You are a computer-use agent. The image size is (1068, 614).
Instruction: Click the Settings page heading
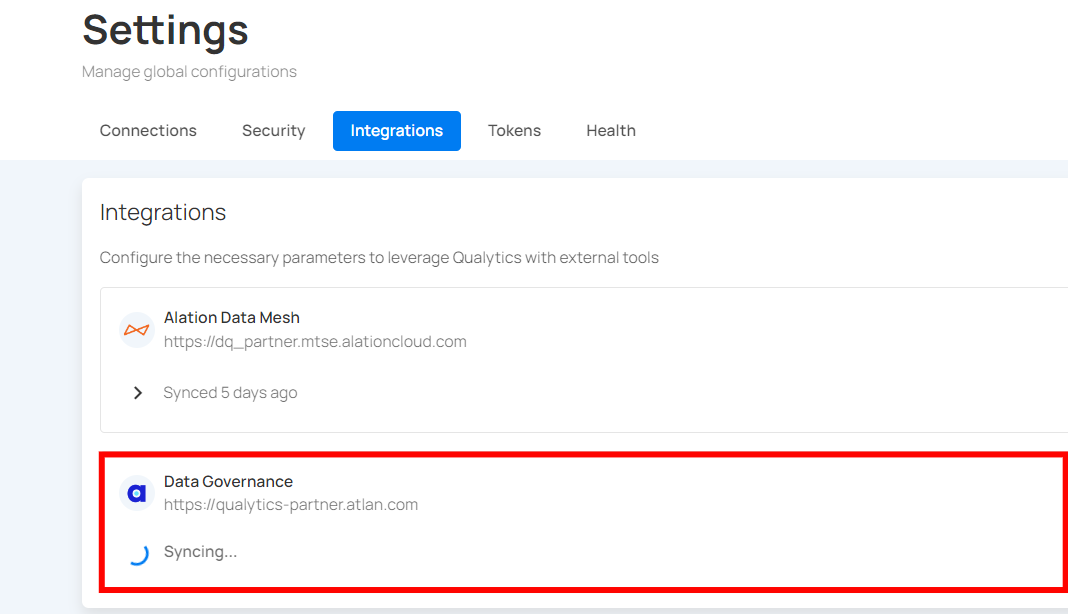[165, 30]
